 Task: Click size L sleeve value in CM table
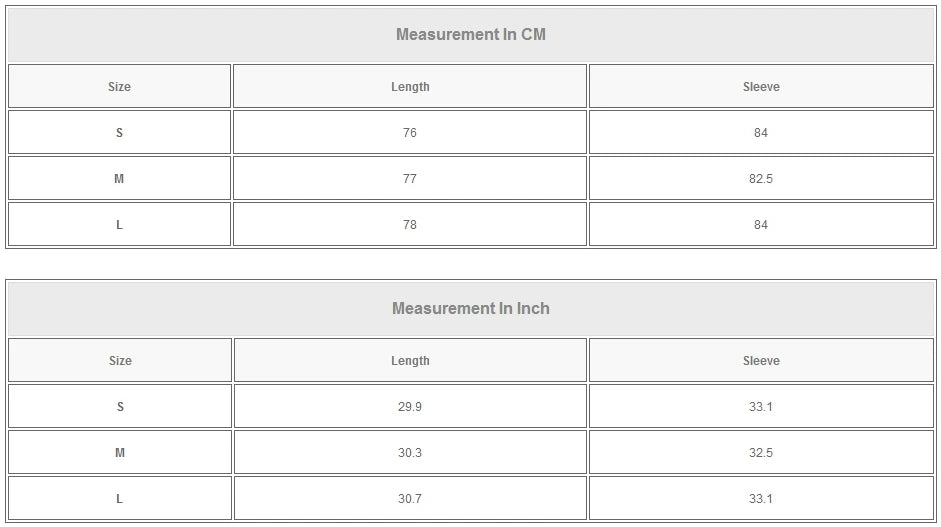pyautogui.click(x=761, y=225)
